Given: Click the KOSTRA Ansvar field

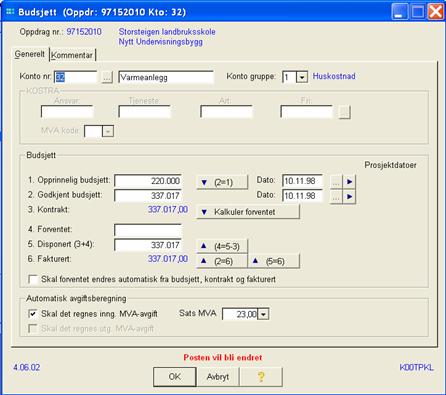Looking at the screenshot, I should point(67,112).
